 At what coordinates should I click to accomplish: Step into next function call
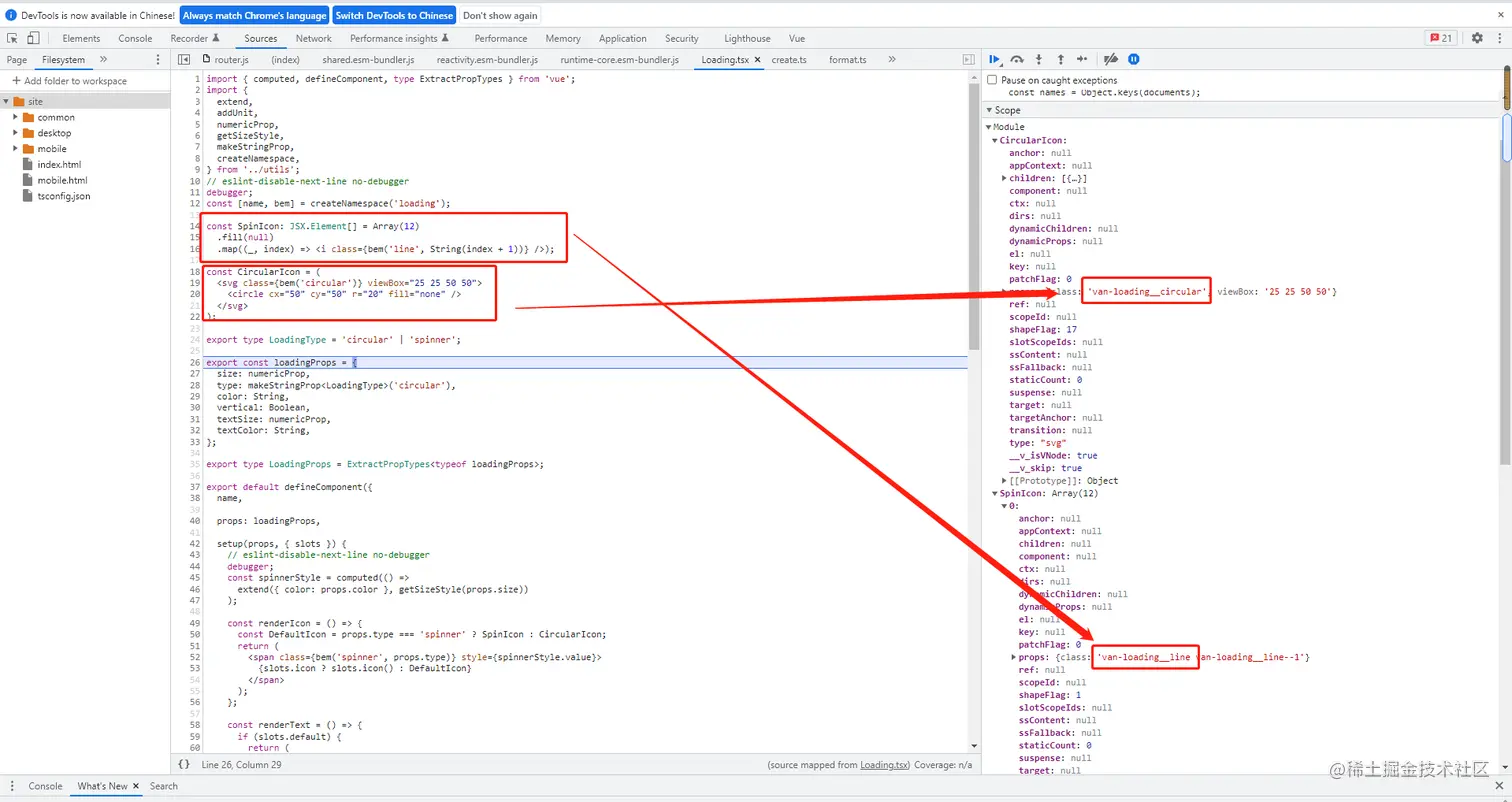tap(1039, 60)
